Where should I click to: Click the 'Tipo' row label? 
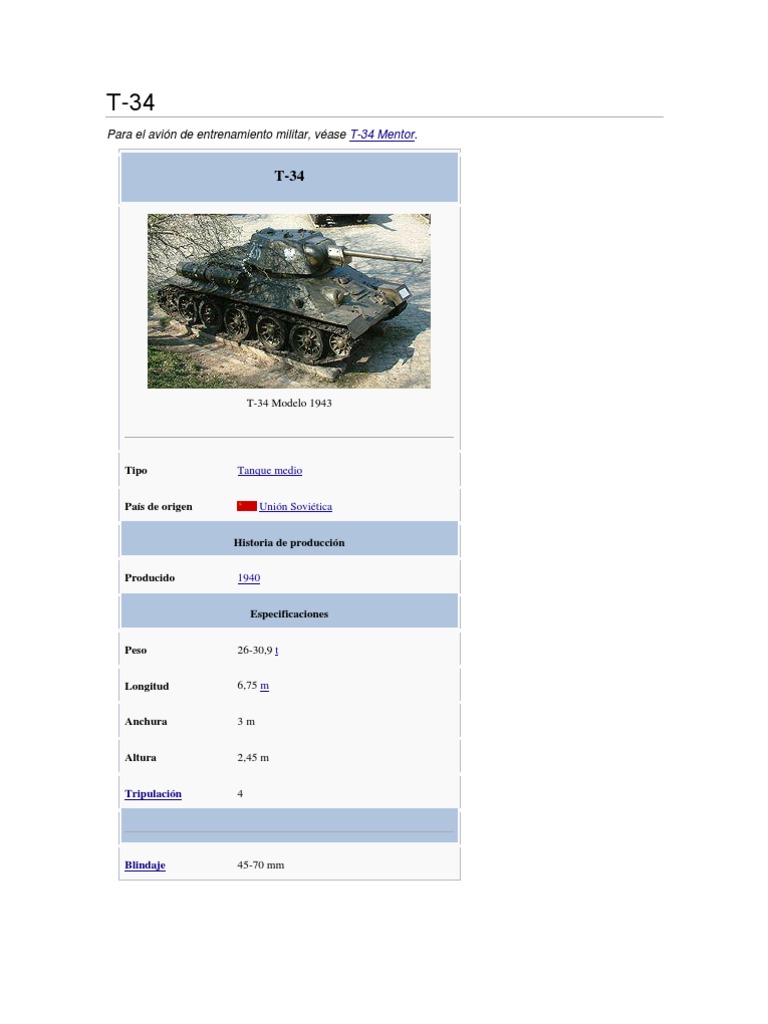point(136,470)
